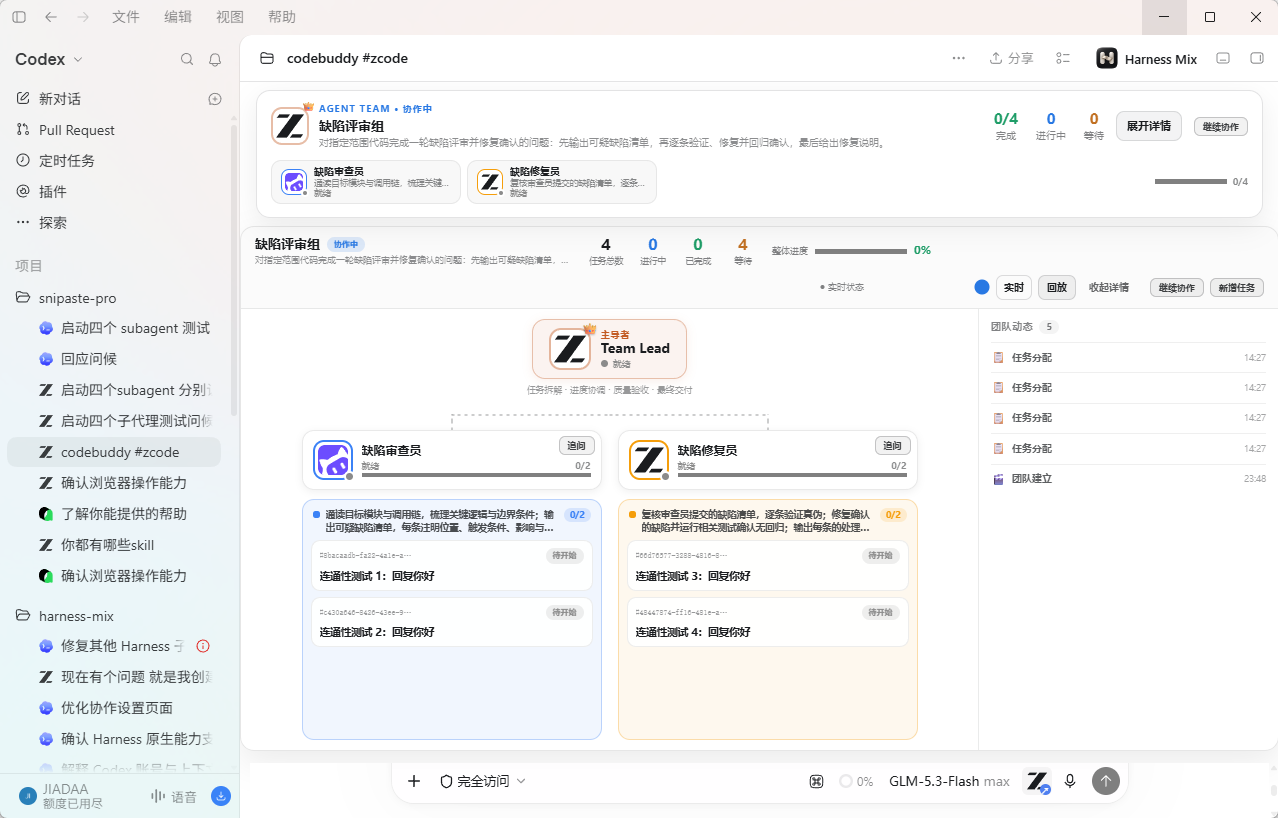Toggle the sidebar panel icon
The width and height of the screenshot is (1278, 818).
coord(19,17)
